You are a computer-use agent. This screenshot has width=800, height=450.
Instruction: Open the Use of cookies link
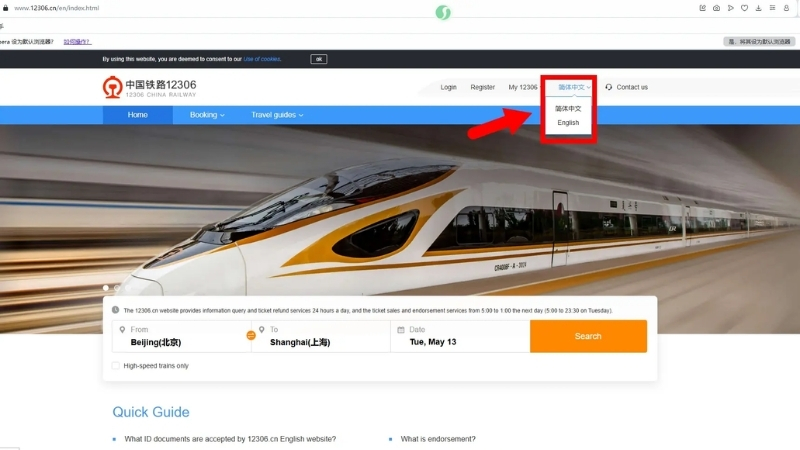pyautogui.click(x=262, y=59)
